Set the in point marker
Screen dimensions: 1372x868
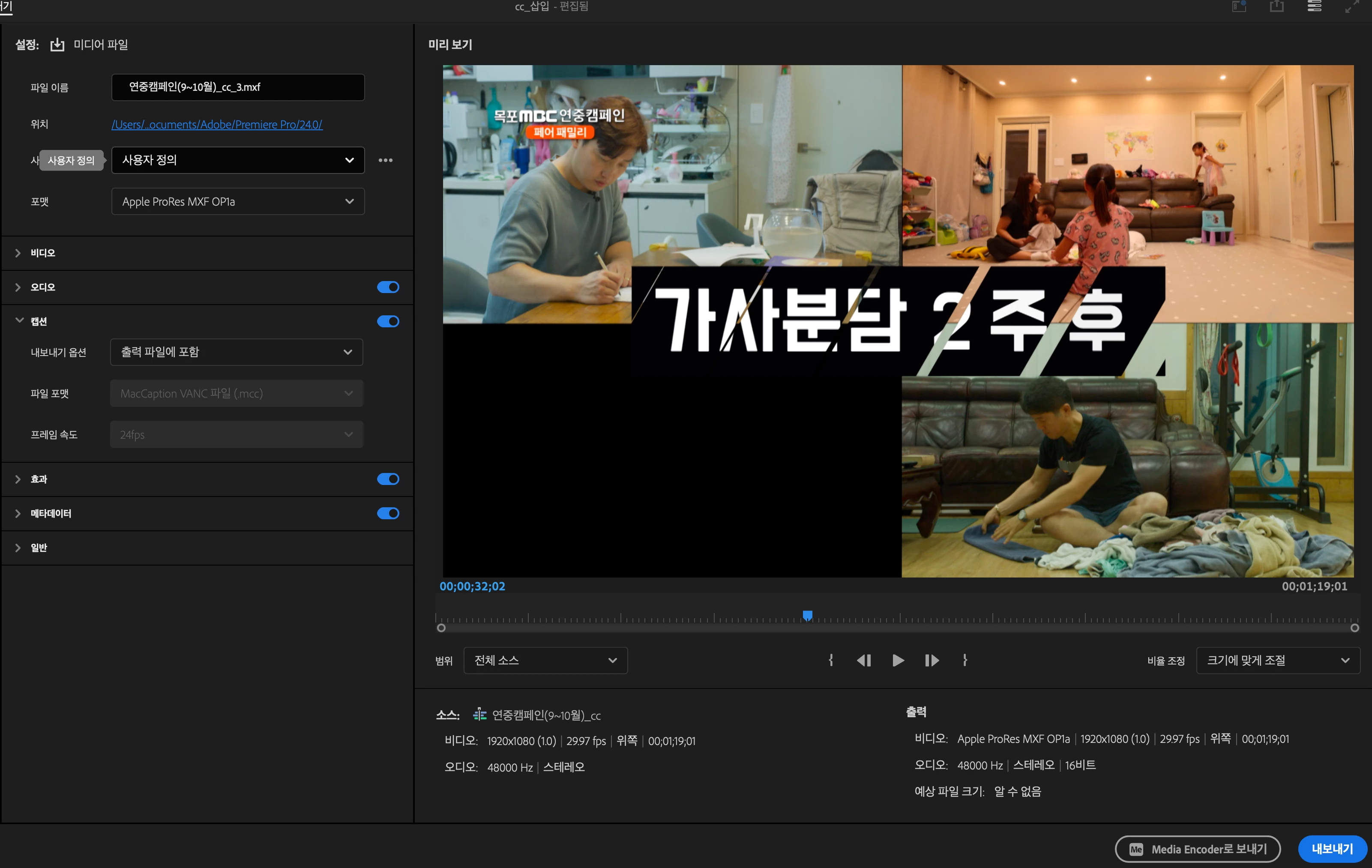(x=831, y=660)
